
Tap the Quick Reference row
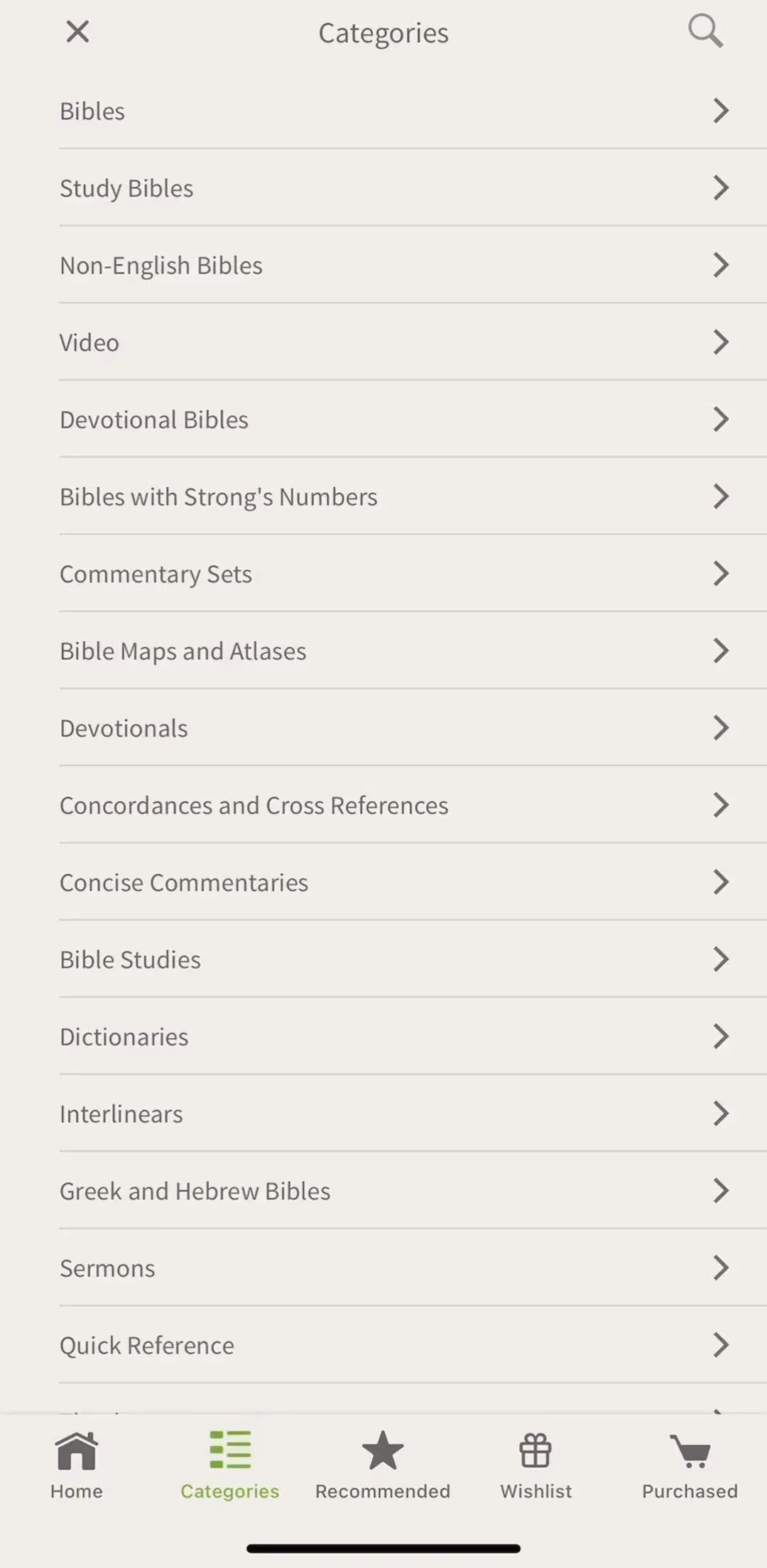point(413,1345)
